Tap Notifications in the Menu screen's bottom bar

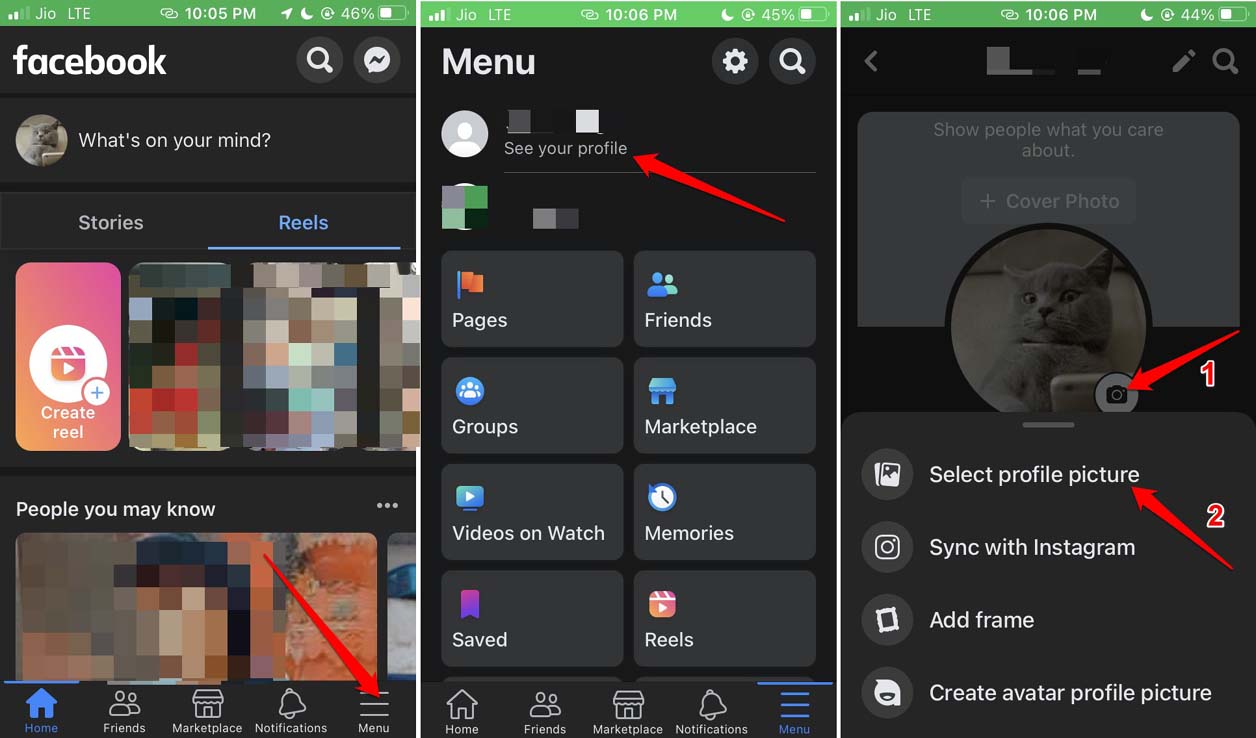pyautogui.click(x=711, y=711)
